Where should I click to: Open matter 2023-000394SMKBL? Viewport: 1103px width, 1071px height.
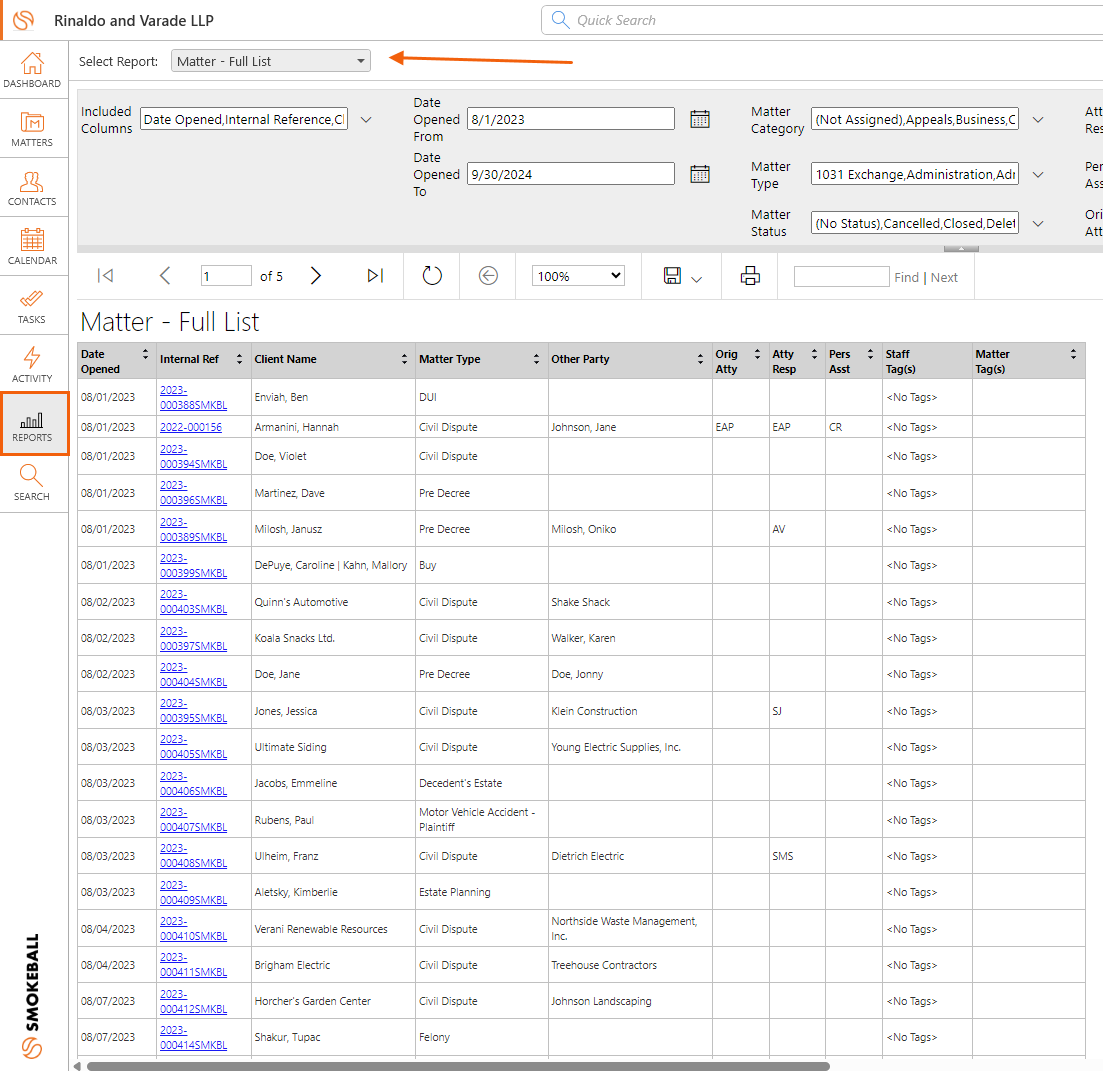[193, 456]
